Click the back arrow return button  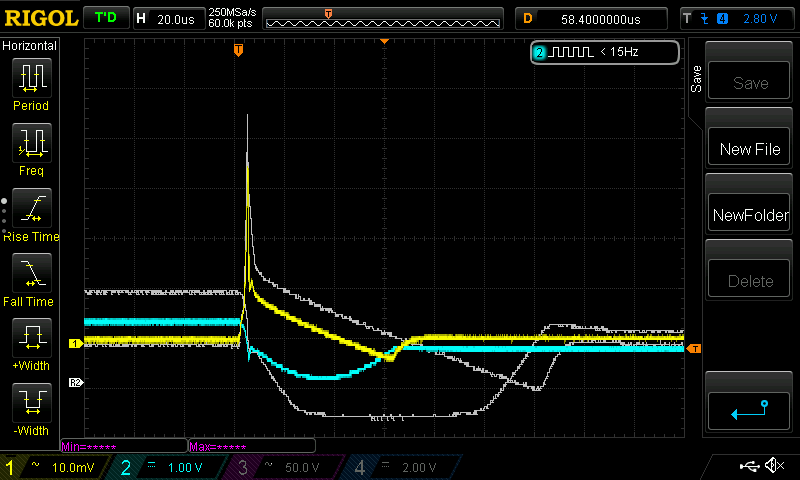[748, 411]
